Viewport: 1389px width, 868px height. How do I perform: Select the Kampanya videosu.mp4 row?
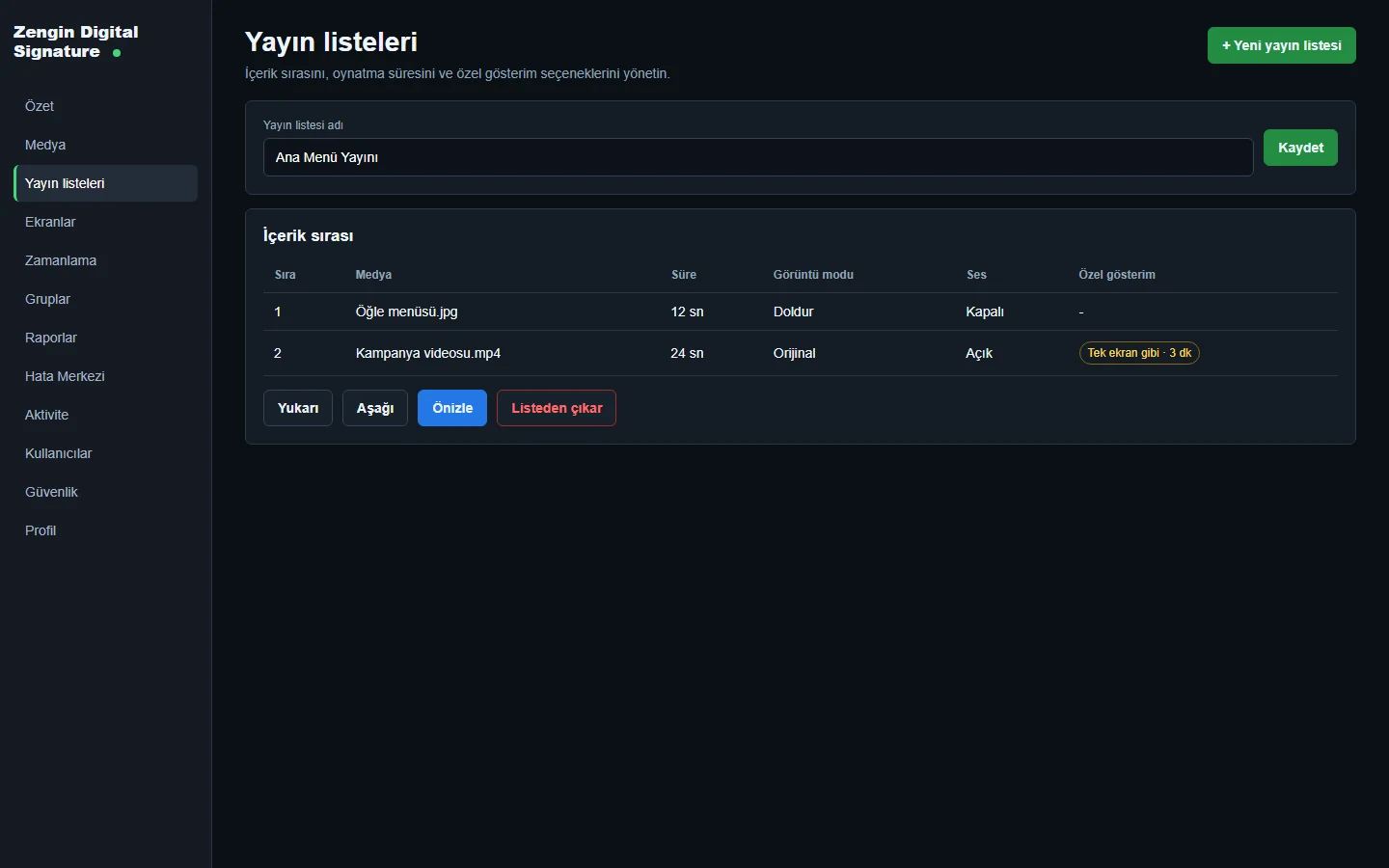(x=801, y=353)
